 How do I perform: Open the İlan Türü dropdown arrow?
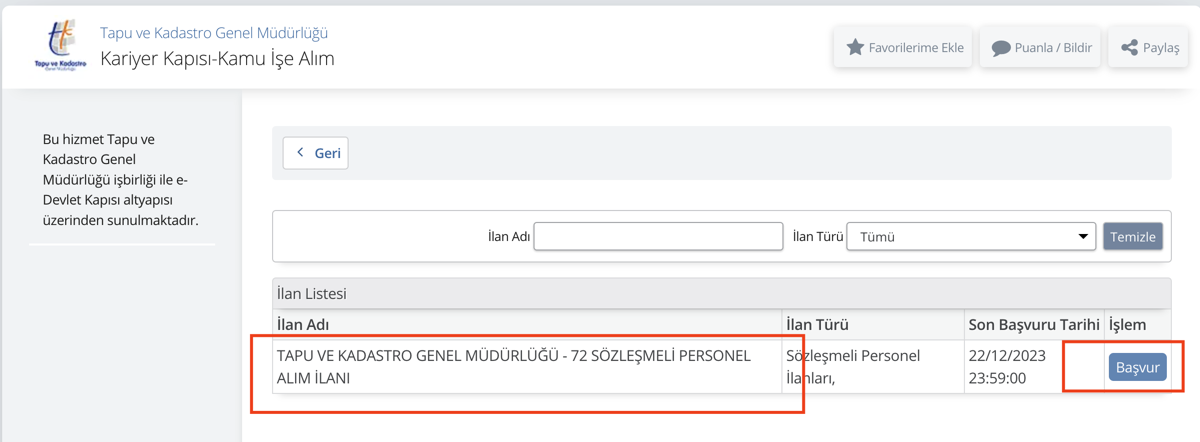point(1084,237)
